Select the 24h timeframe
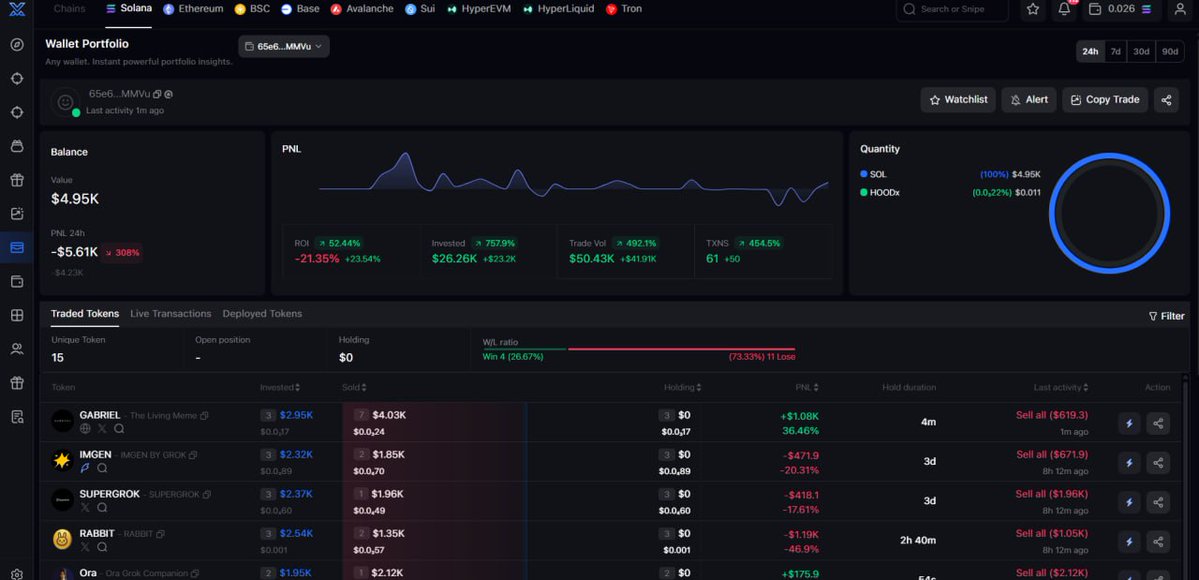 pyautogui.click(x=1090, y=51)
